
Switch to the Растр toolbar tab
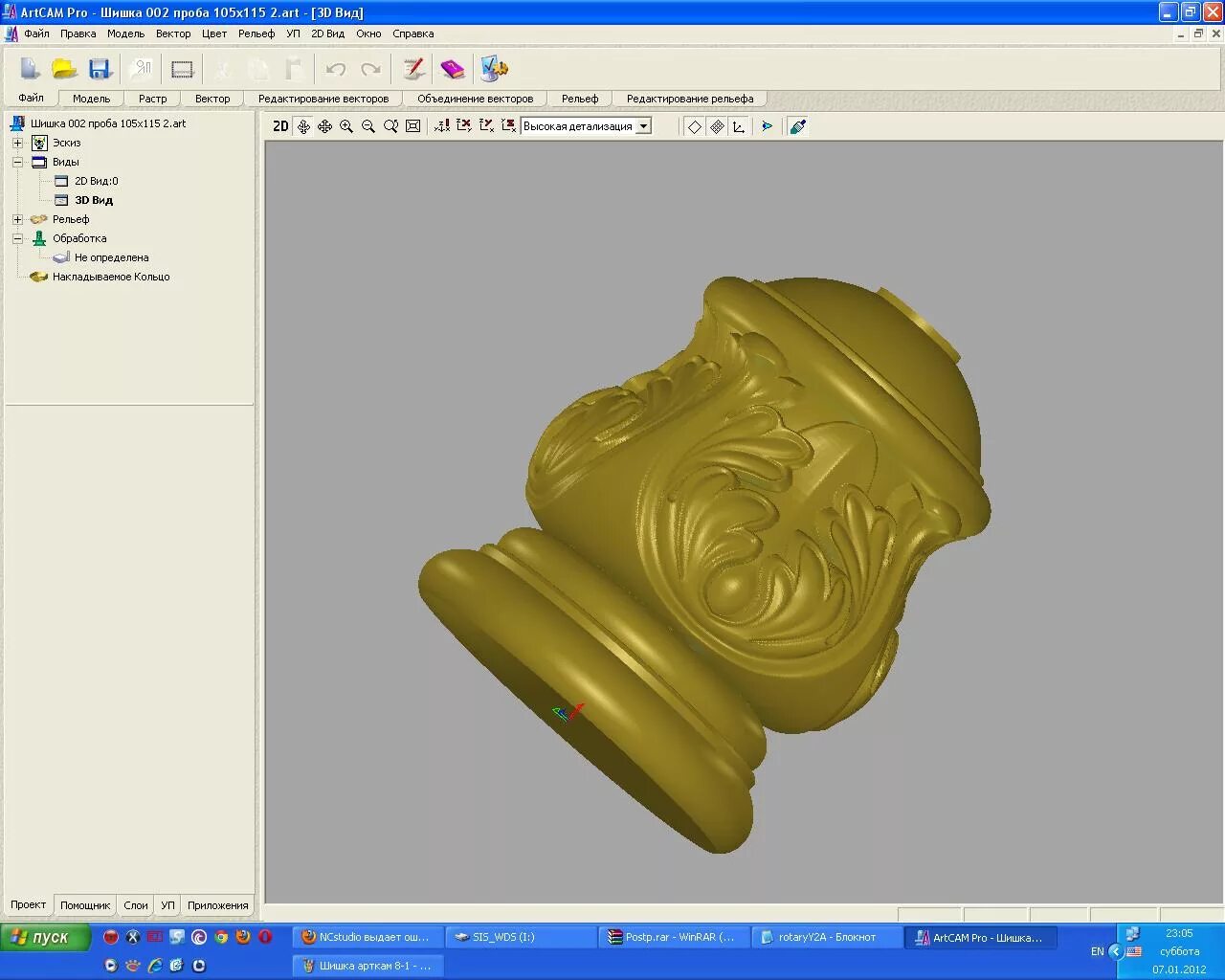[x=152, y=99]
